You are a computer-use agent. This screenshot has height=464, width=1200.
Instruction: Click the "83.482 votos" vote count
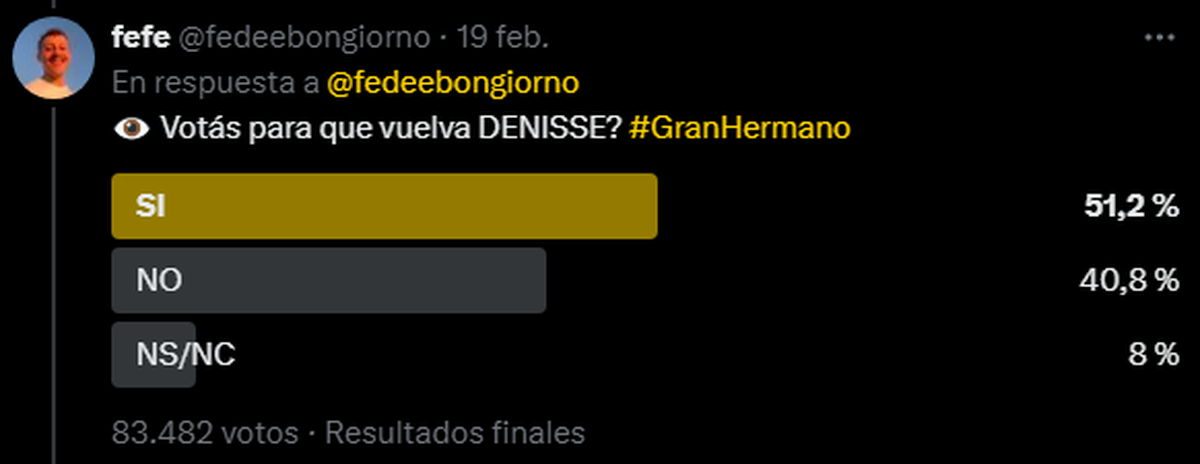[205, 433]
